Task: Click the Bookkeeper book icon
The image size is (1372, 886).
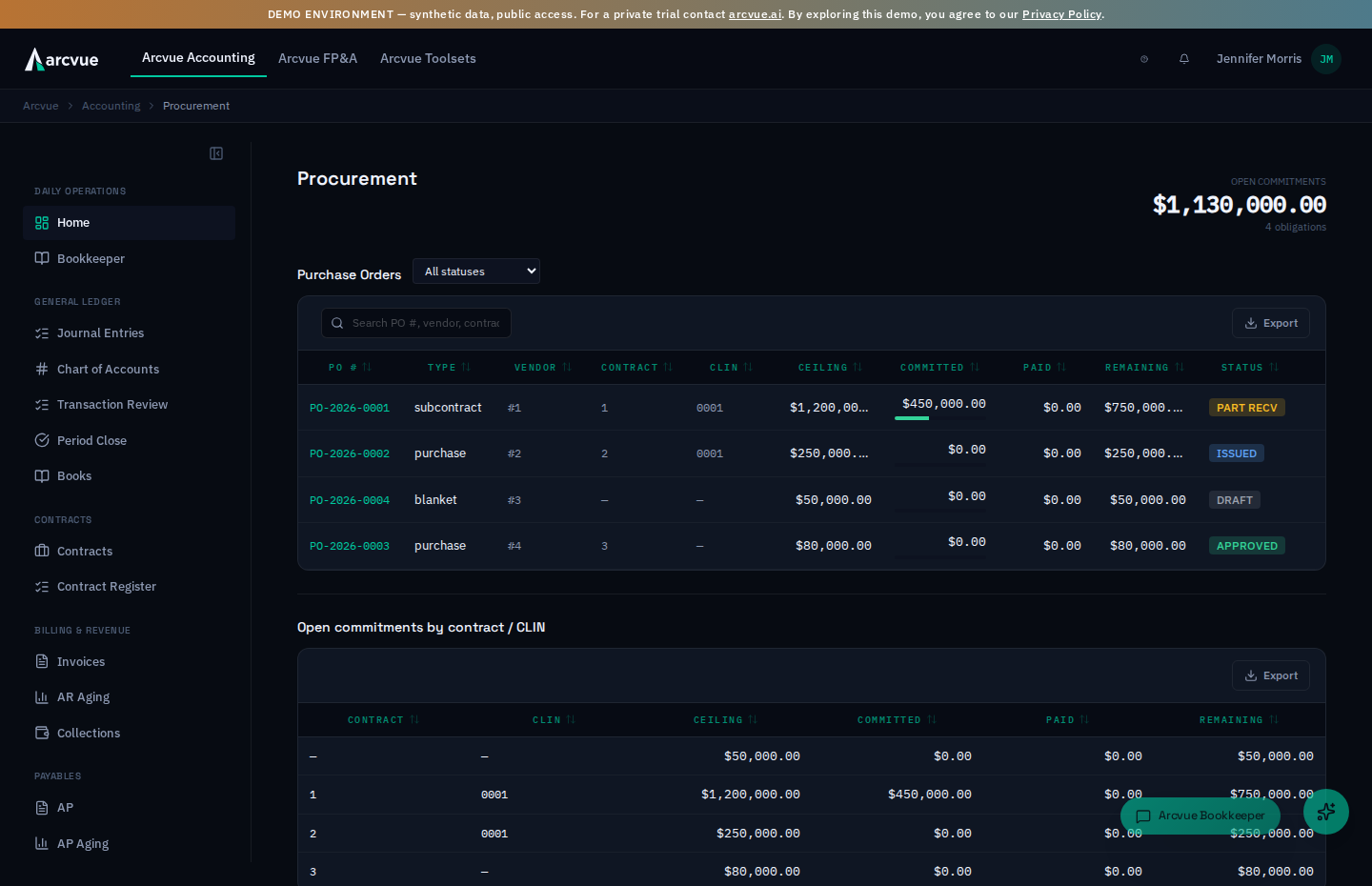Action: 42,258
